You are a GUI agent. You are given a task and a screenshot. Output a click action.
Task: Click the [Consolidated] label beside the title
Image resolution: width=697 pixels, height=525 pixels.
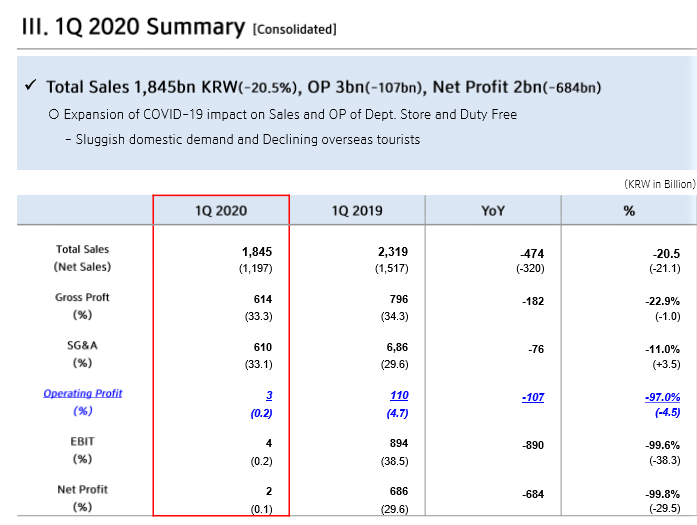click(x=295, y=30)
